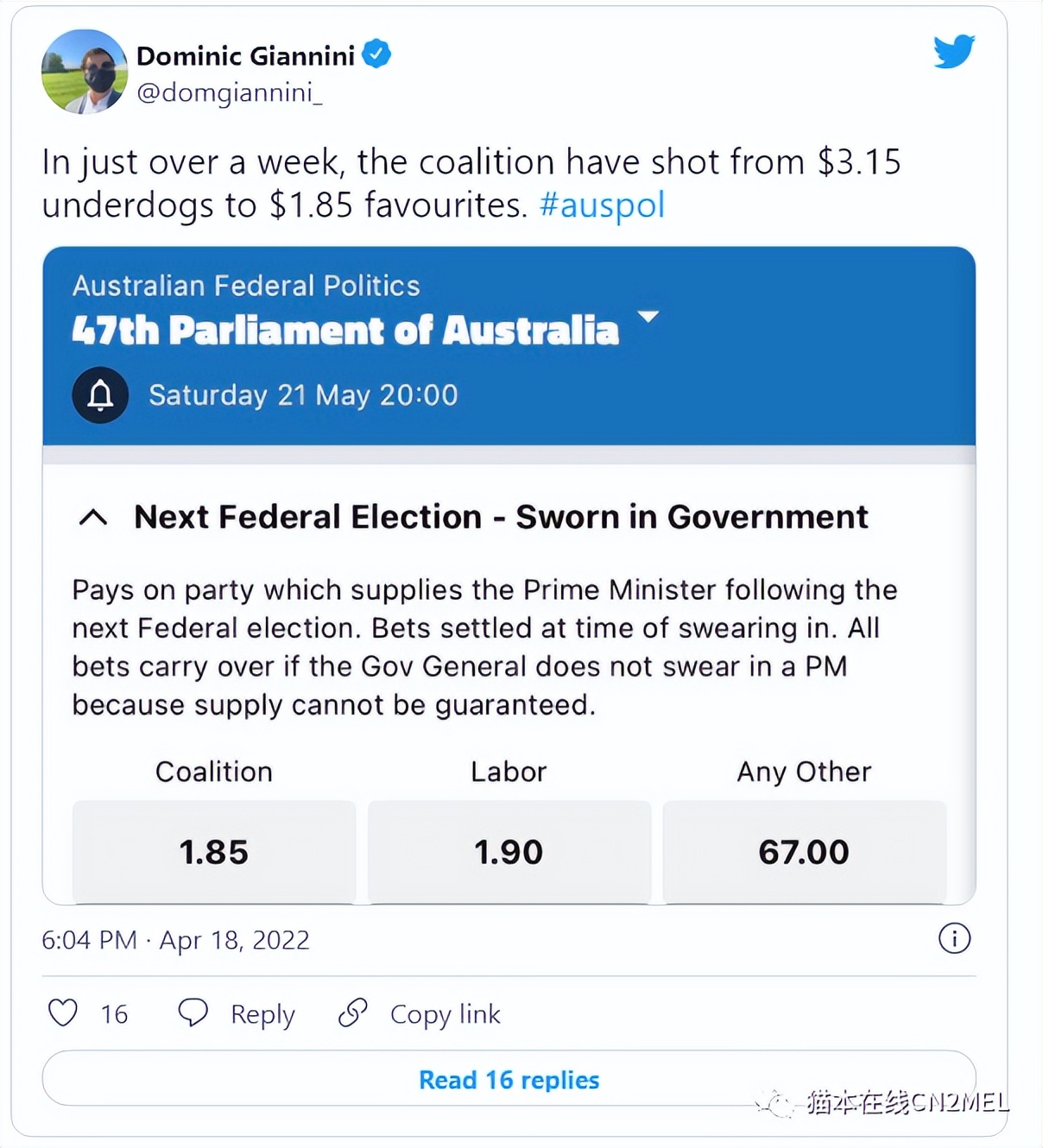Screen dimensions: 1043x1148
Task: Click the blue verified badge
Action: tap(376, 54)
